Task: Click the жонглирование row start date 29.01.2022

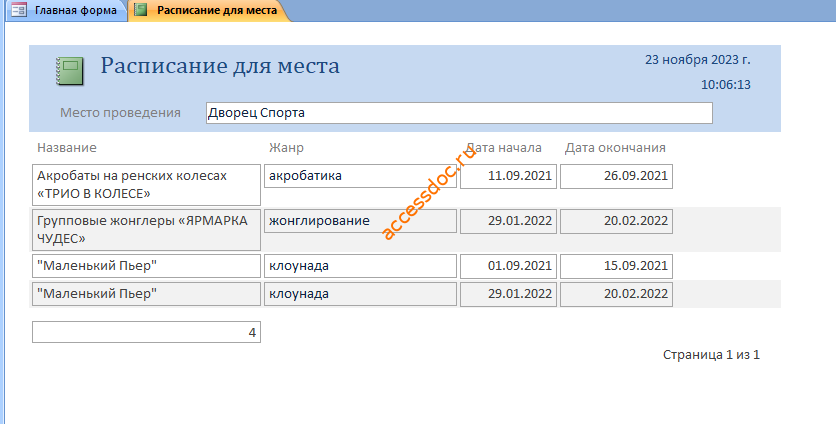Action: (x=508, y=221)
